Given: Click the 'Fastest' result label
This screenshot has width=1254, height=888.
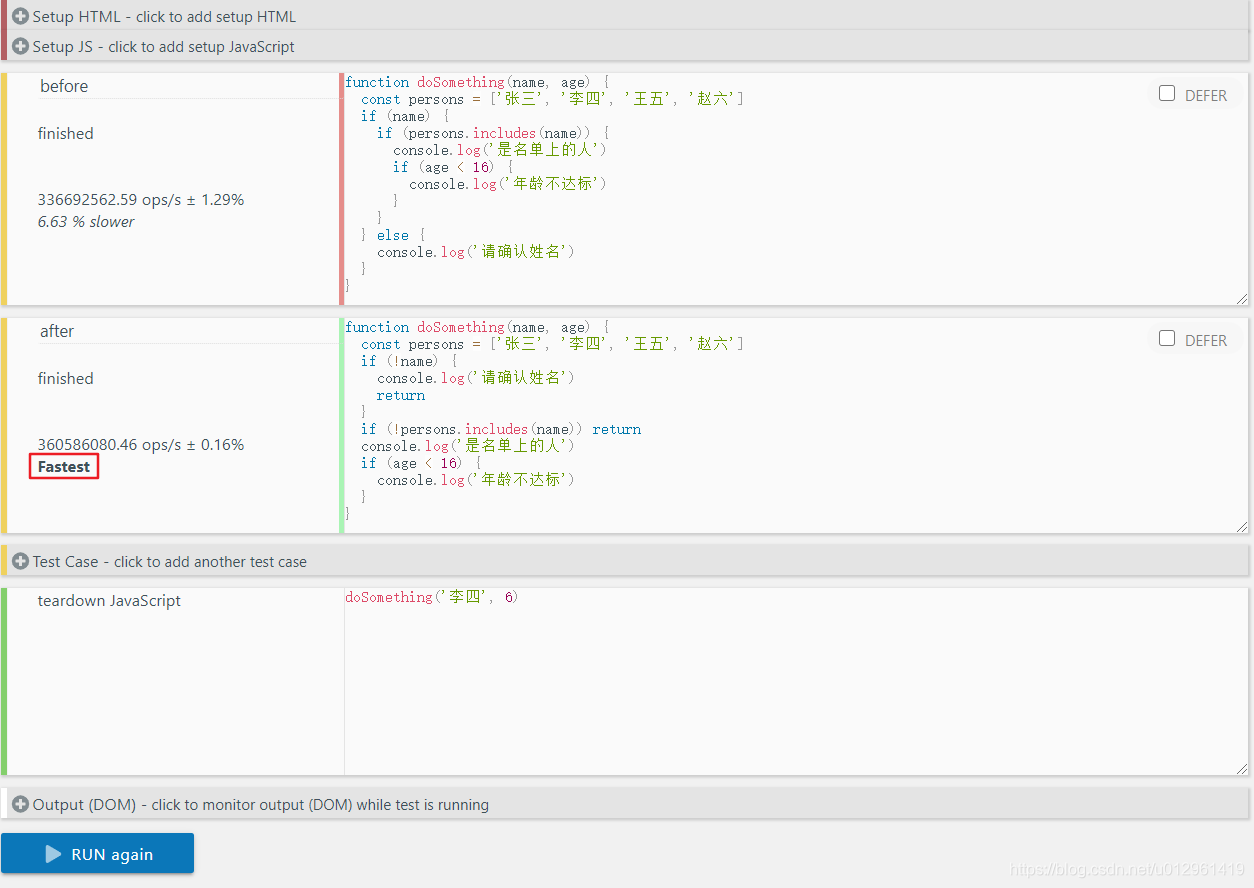Looking at the screenshot, I should (64, 467).
